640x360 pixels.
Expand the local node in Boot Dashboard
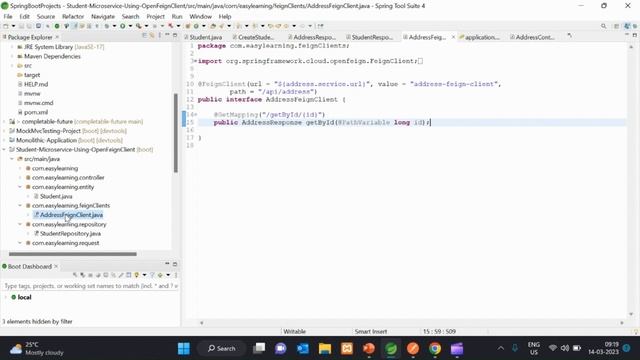point(6,297)
